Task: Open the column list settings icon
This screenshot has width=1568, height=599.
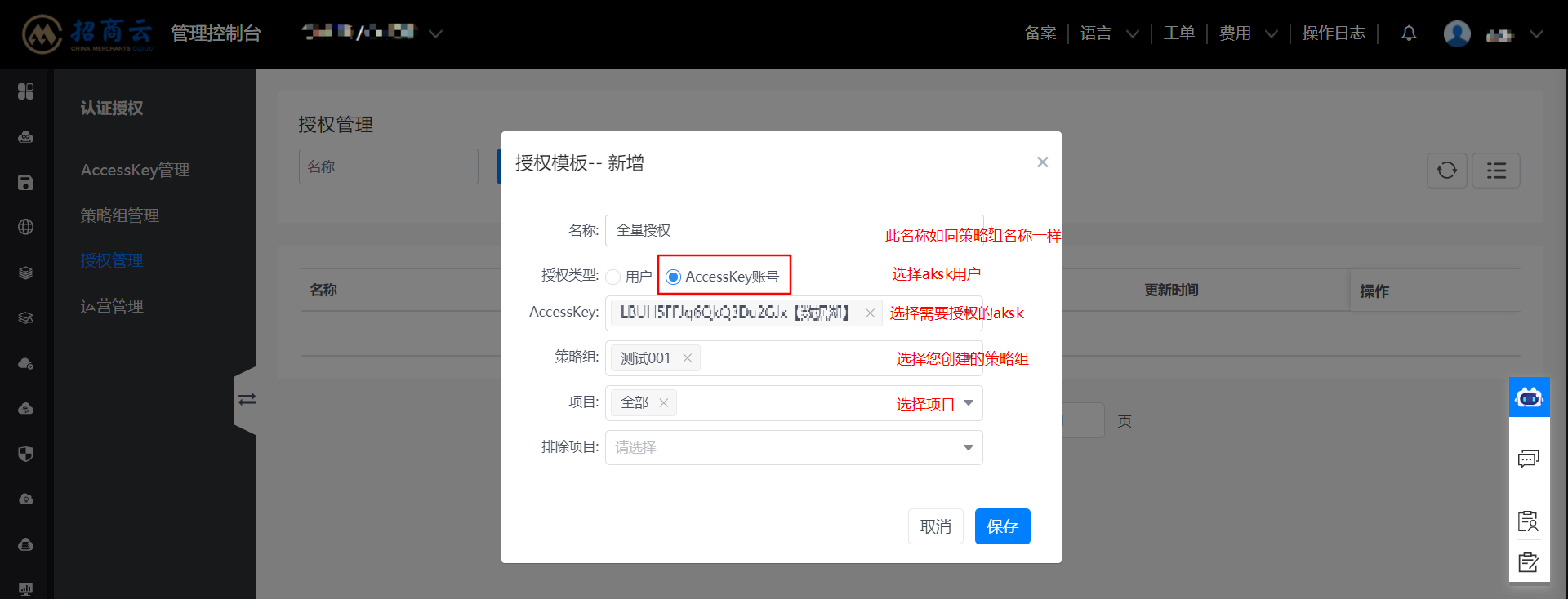Action: click(x=1496, y=171)
